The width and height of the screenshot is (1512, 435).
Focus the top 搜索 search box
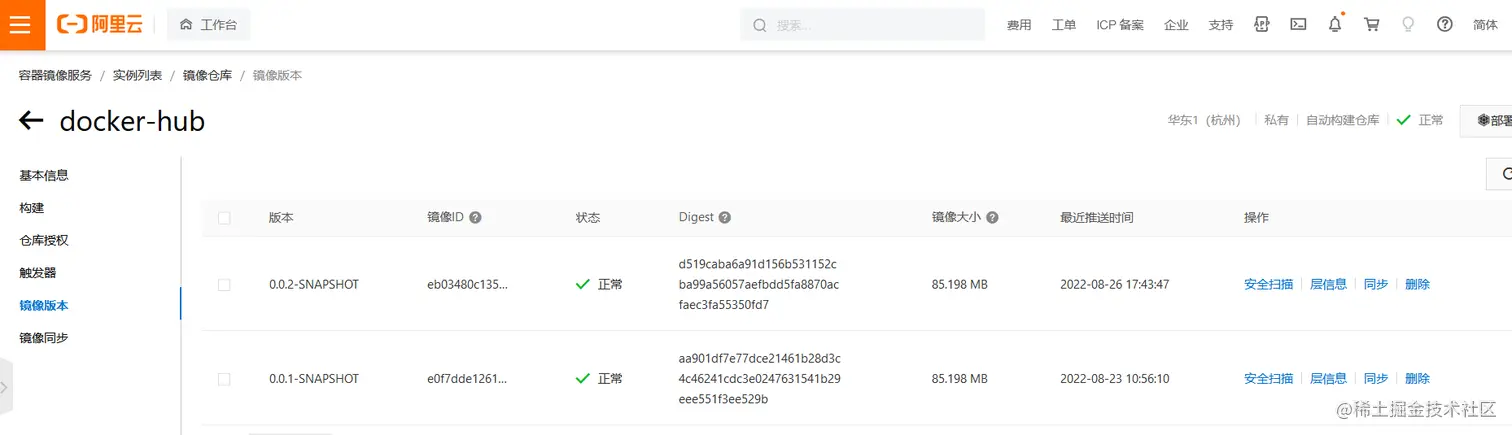pos(862,25)
